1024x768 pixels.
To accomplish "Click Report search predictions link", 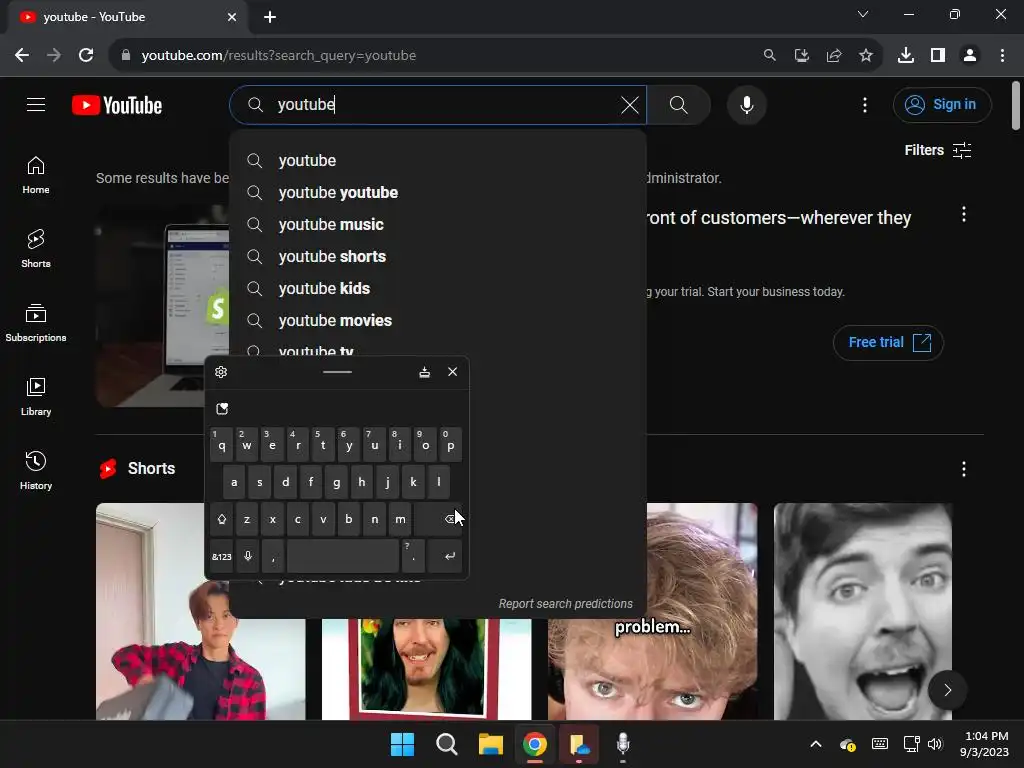I will [x=566, y=603].
